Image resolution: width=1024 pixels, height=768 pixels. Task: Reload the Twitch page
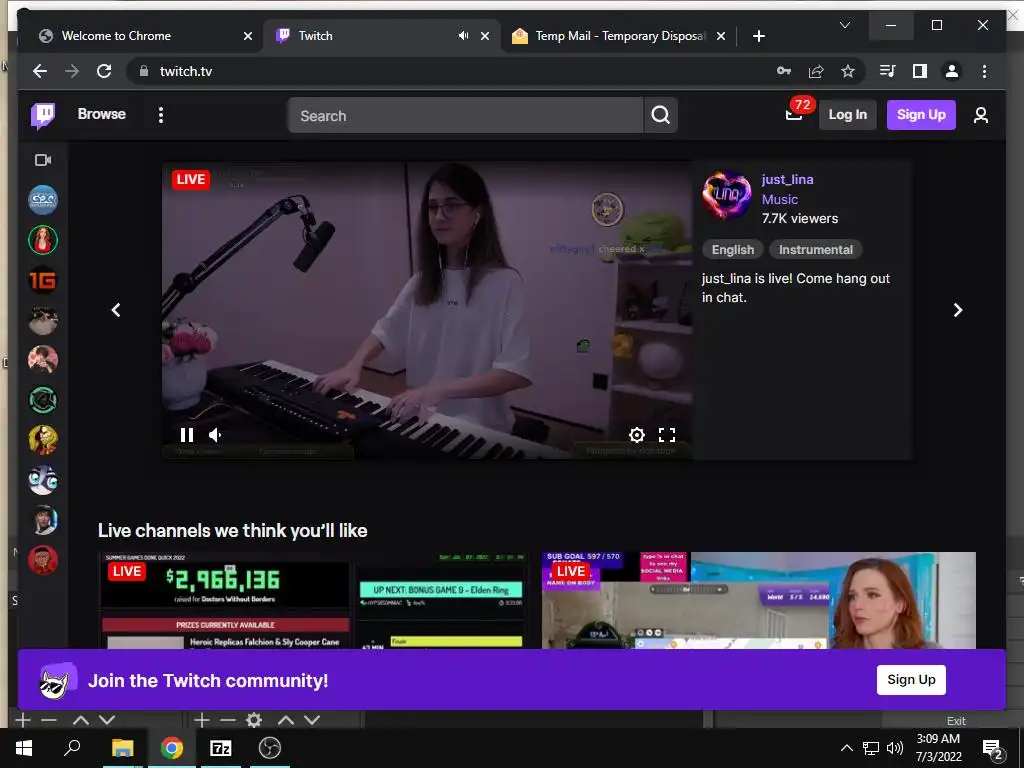(104, 71)
